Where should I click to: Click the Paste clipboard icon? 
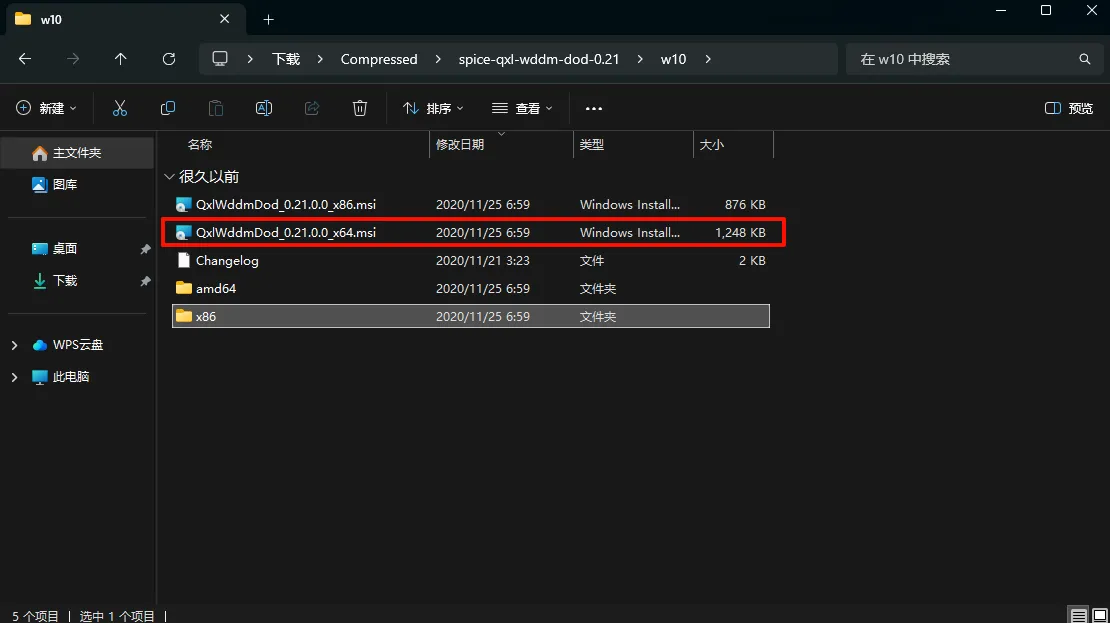click(x=216, y=108)
